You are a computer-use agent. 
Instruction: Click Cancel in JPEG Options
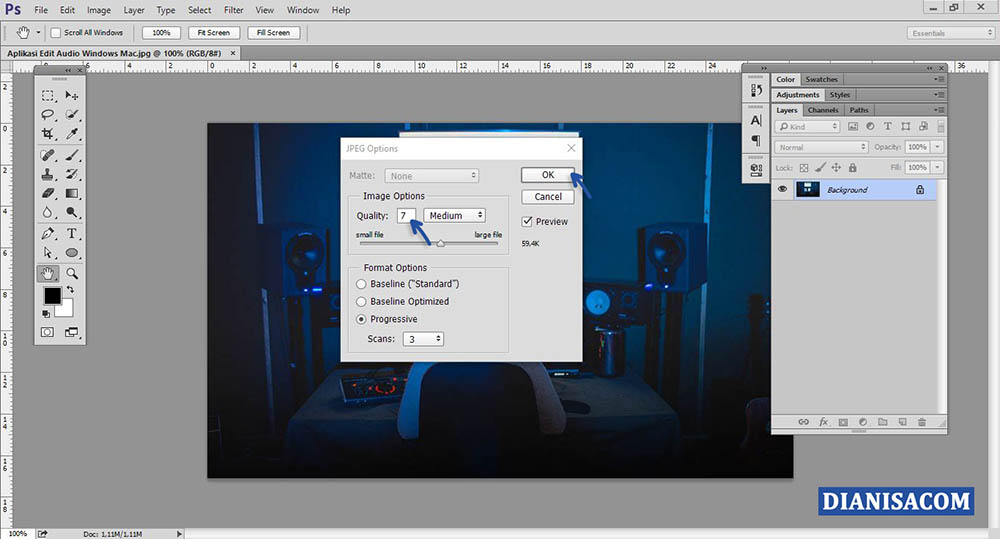pos(548,196)
